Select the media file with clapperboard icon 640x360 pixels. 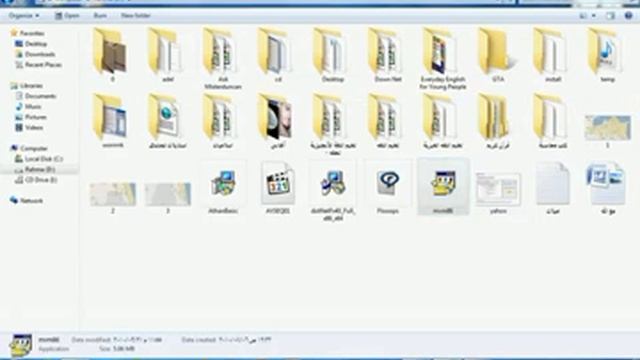[x=278, y=188]
